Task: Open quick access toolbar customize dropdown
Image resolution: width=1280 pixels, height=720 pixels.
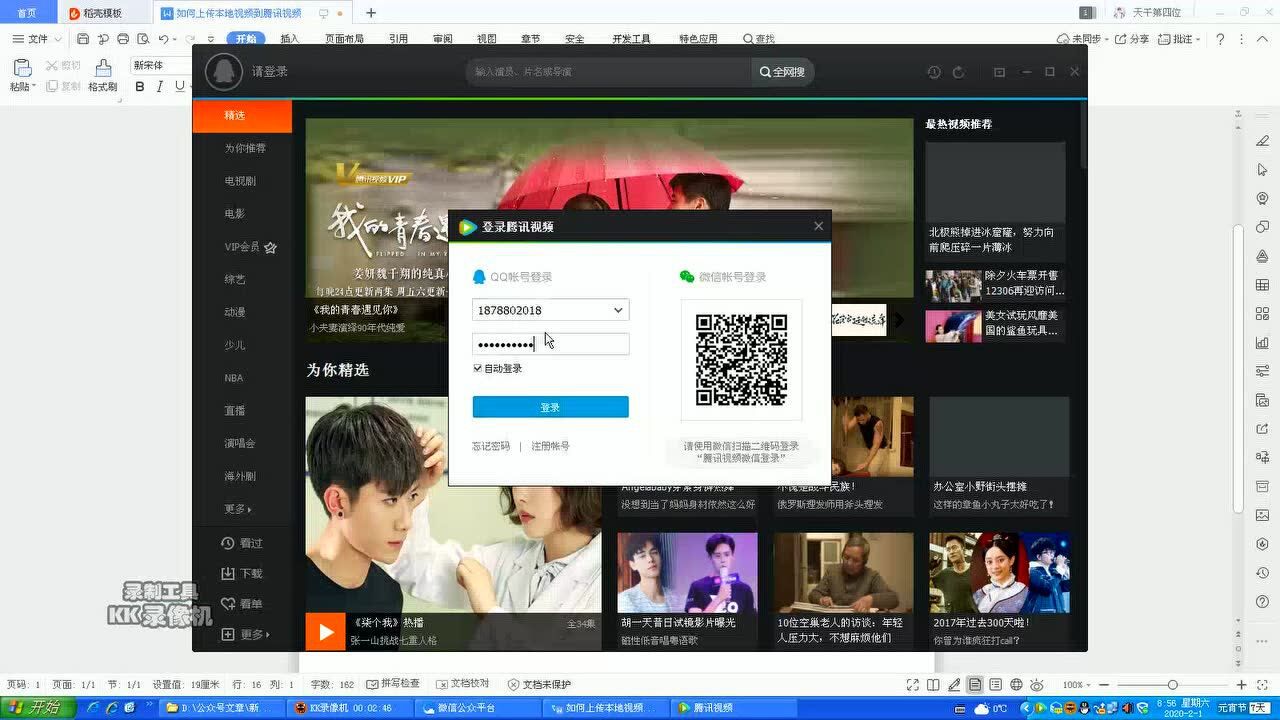Action: coord(210,39)
